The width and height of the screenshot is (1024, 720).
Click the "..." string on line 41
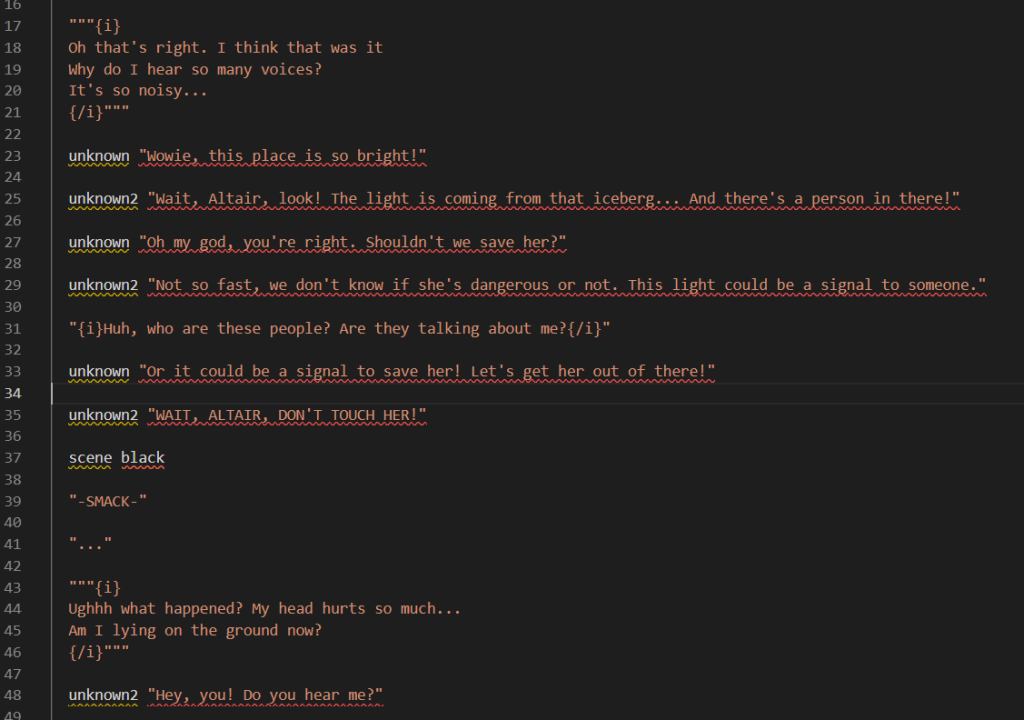click(x=90, y=544)
